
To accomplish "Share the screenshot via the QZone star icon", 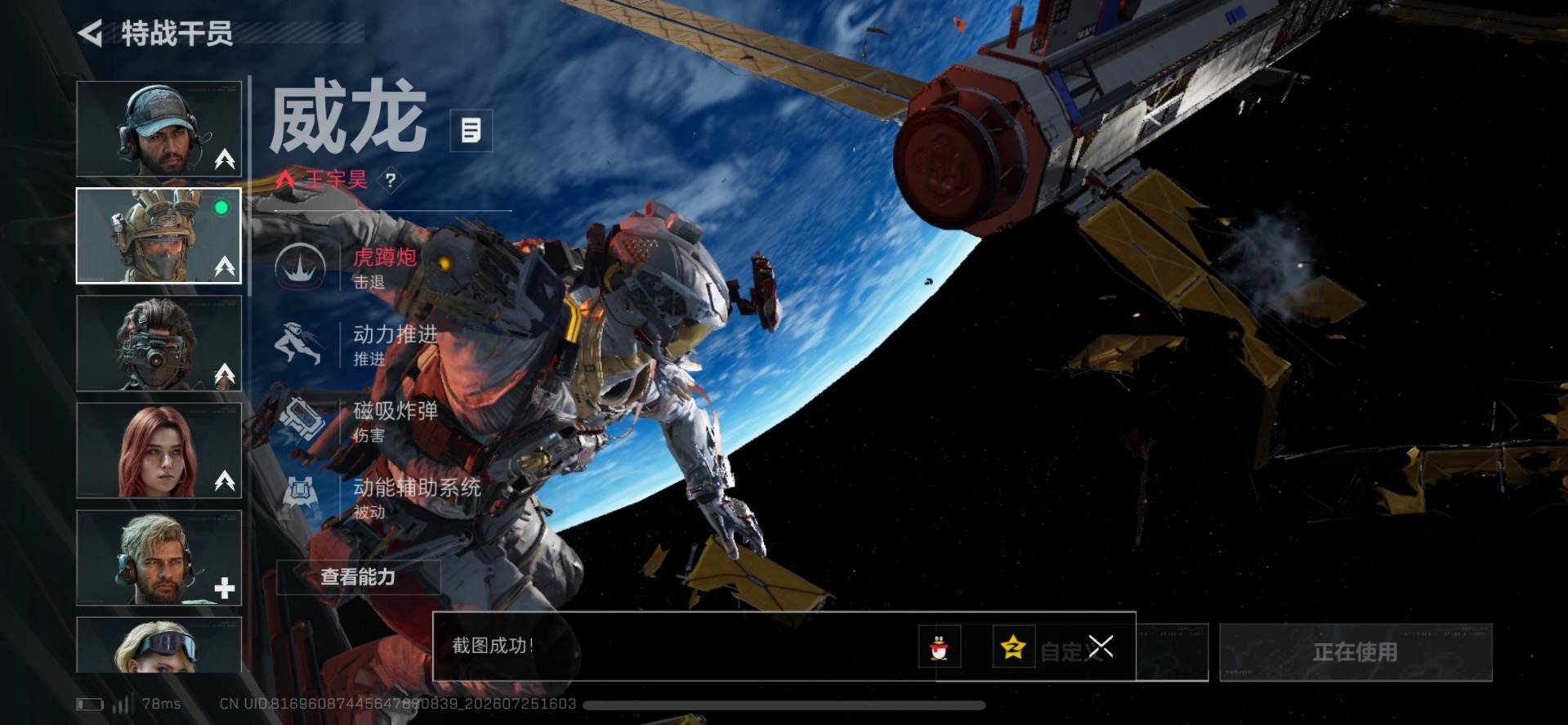I will click(1013, 647).
